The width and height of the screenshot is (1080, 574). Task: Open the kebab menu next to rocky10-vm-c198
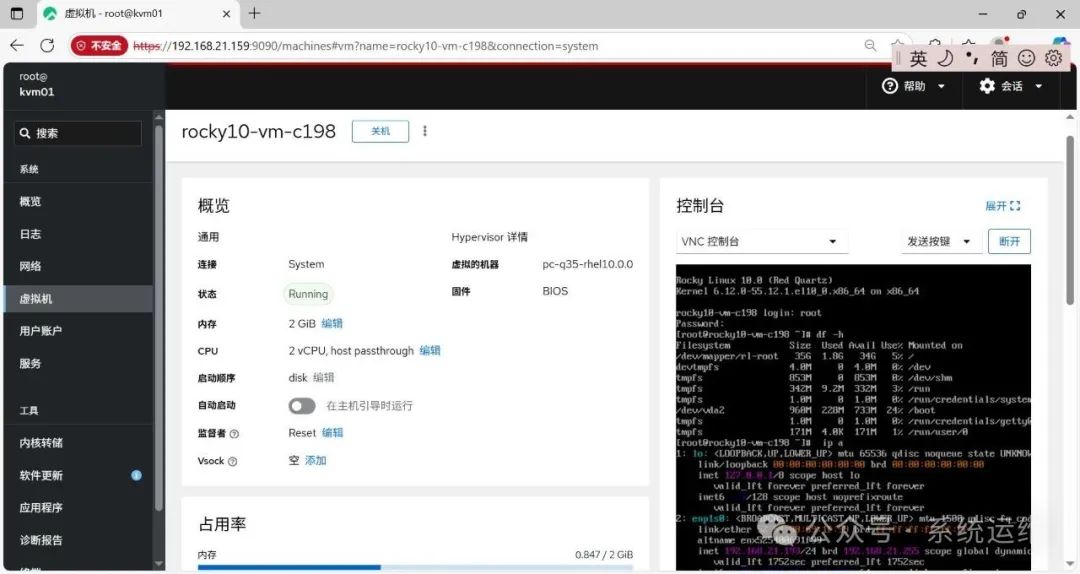click(x=425, y=131)
